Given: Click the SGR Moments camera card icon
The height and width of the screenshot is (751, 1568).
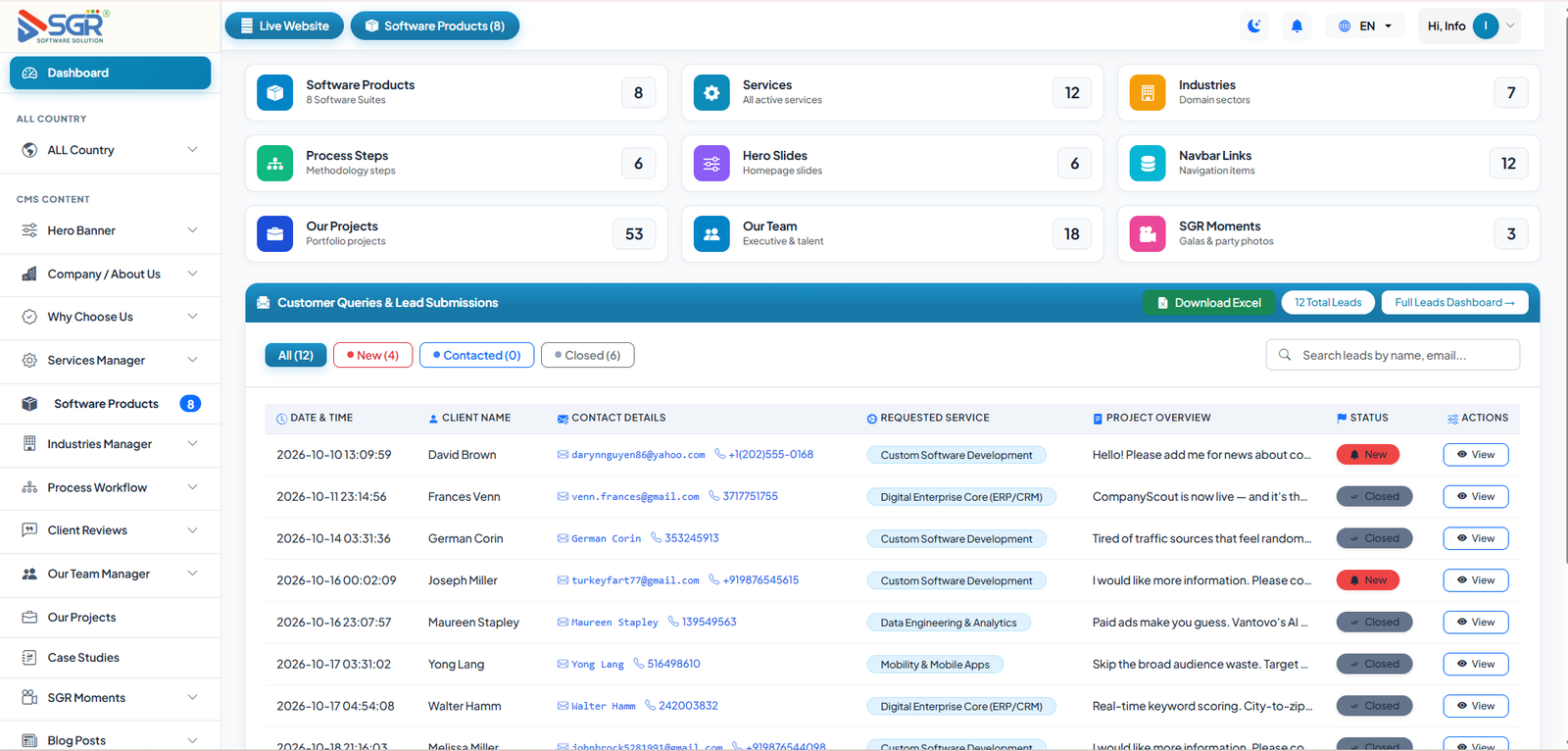Looking at the screenshot, I should (1148, 234).
